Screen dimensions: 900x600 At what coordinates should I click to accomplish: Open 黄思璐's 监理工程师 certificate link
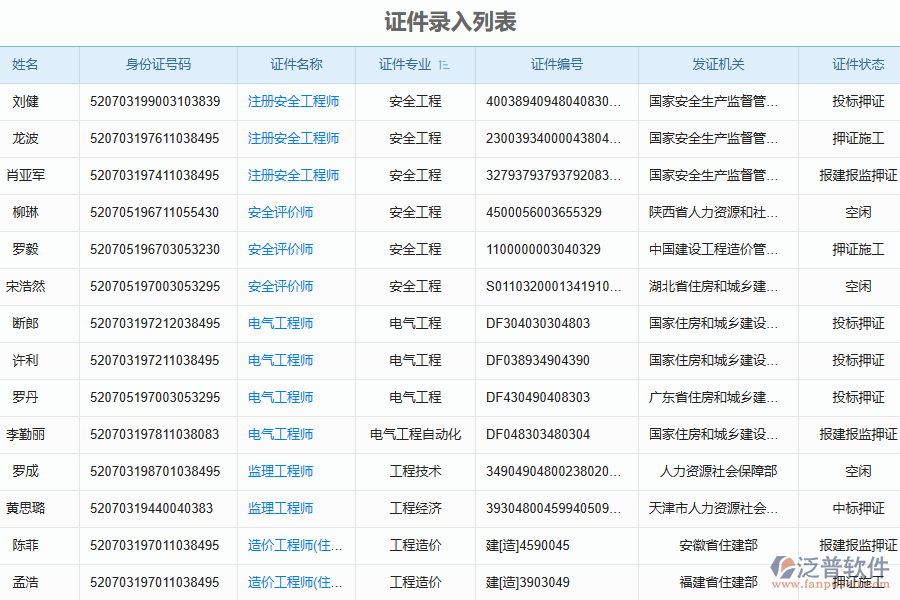280,508
